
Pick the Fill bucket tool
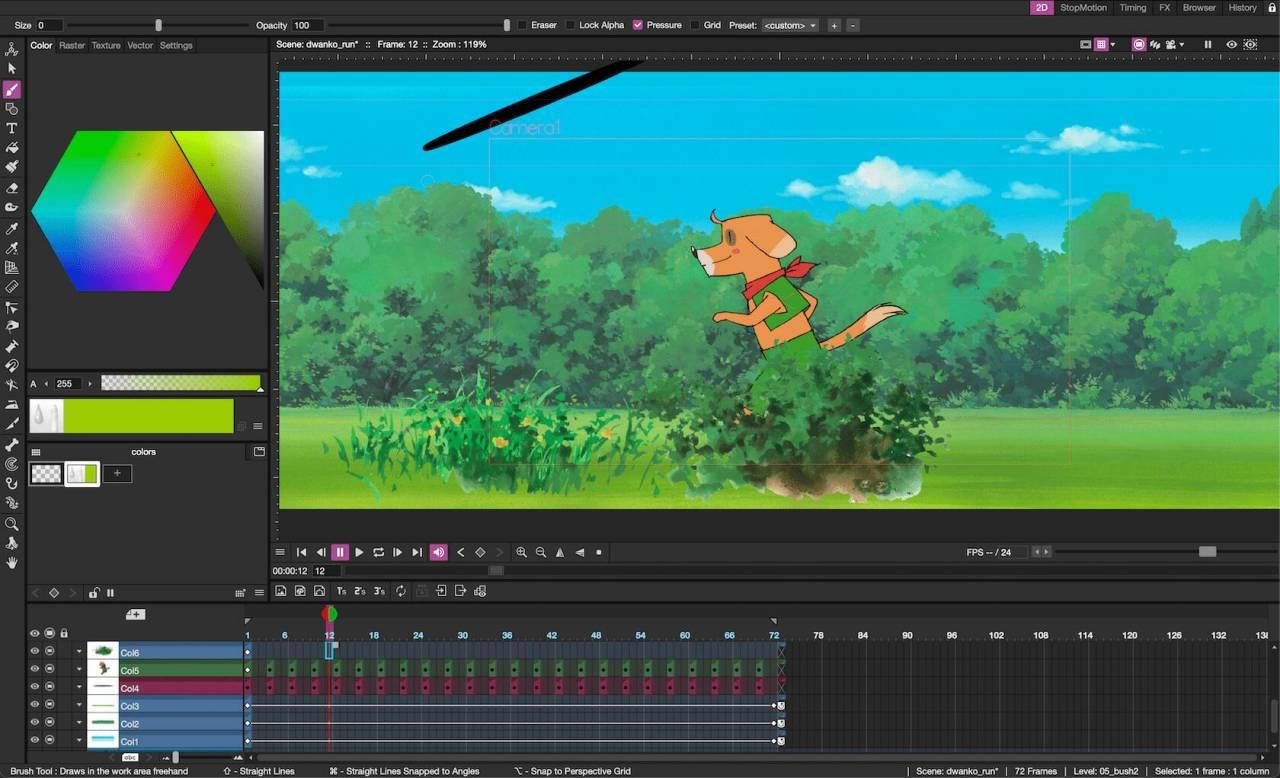click(x=12, y=148)
